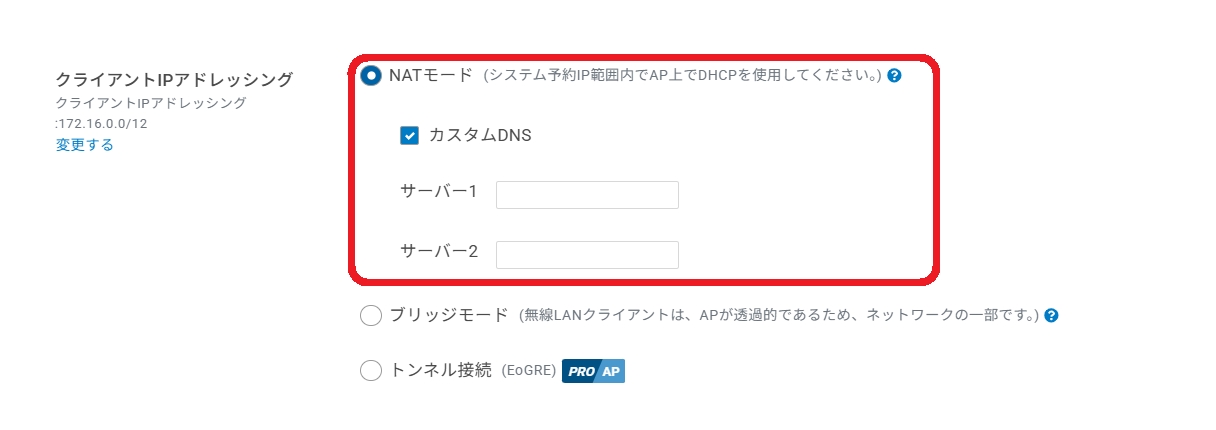Screen dimensions: 1216x430
Task: Select the NATモード radio button
Action: coord(371,75)
